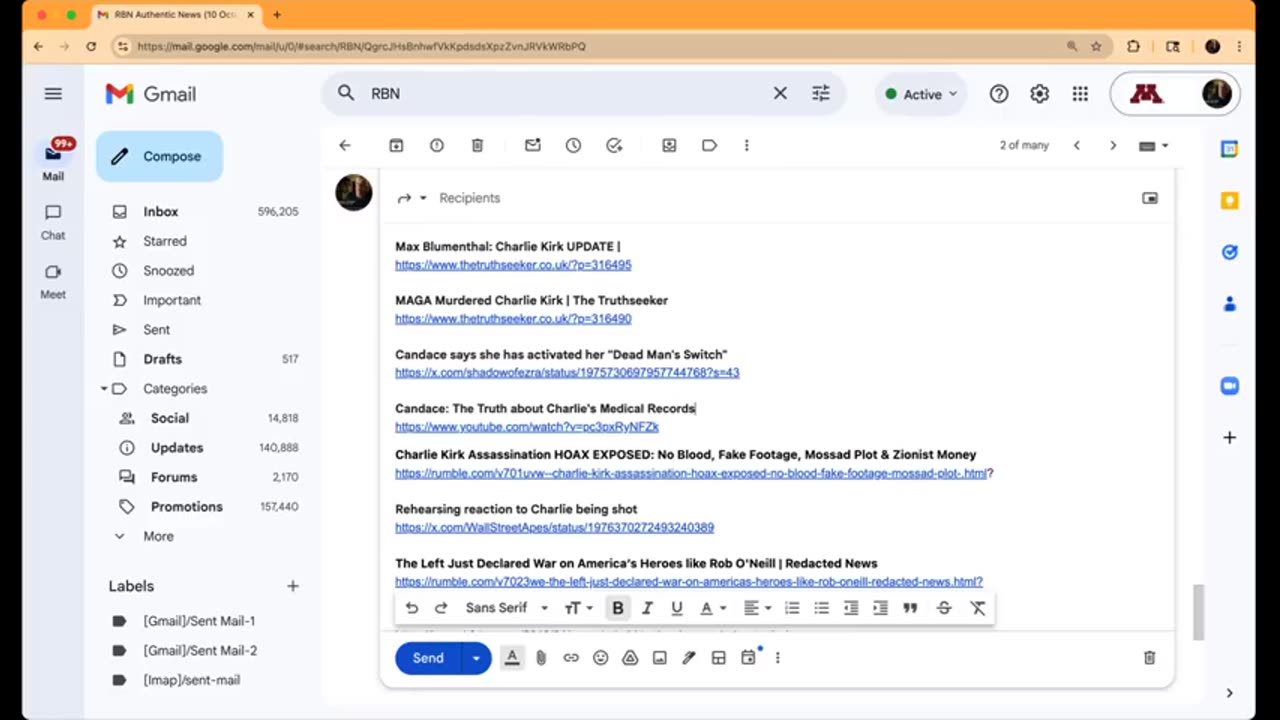Show the older conversation
Image resolution: width=1280 pixels, height=720 pixels.
1113,145
